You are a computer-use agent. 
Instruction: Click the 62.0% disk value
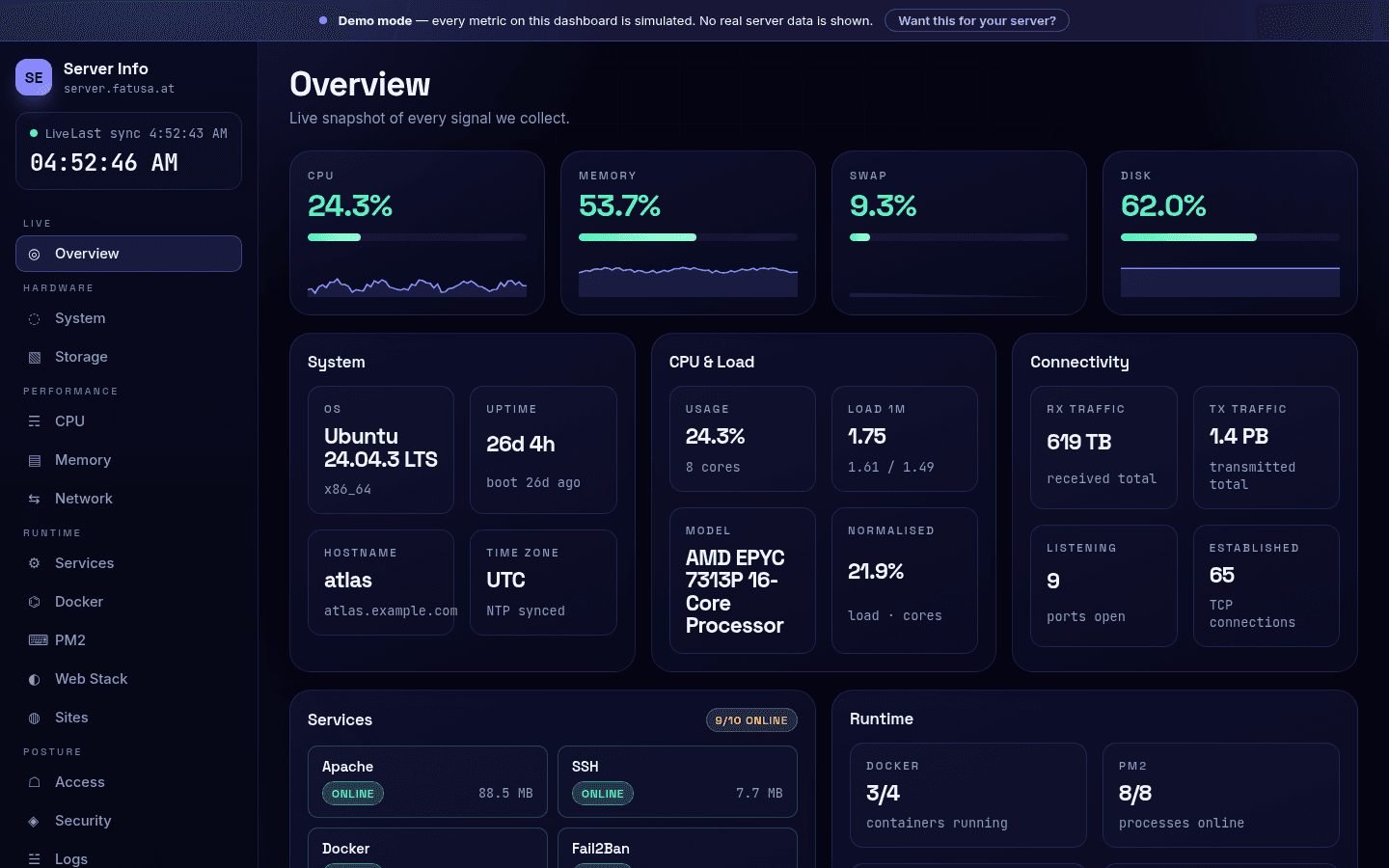tap(1163, 205)
